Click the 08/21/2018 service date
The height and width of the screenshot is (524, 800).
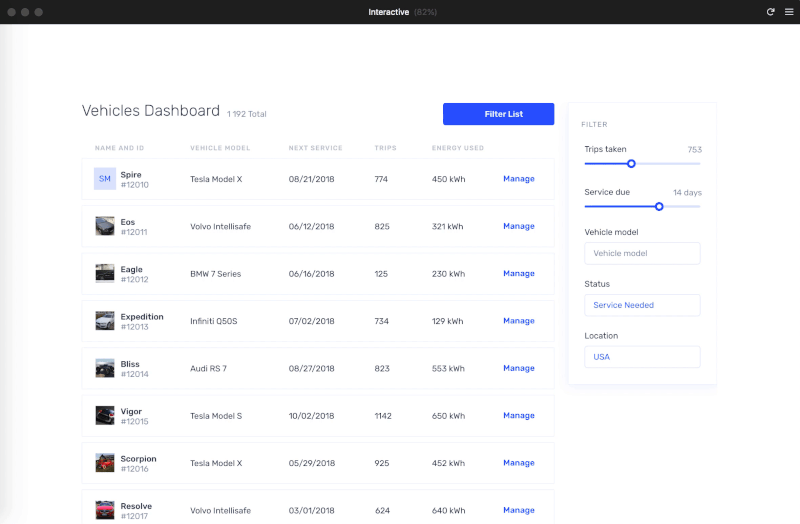pos(311,179)
